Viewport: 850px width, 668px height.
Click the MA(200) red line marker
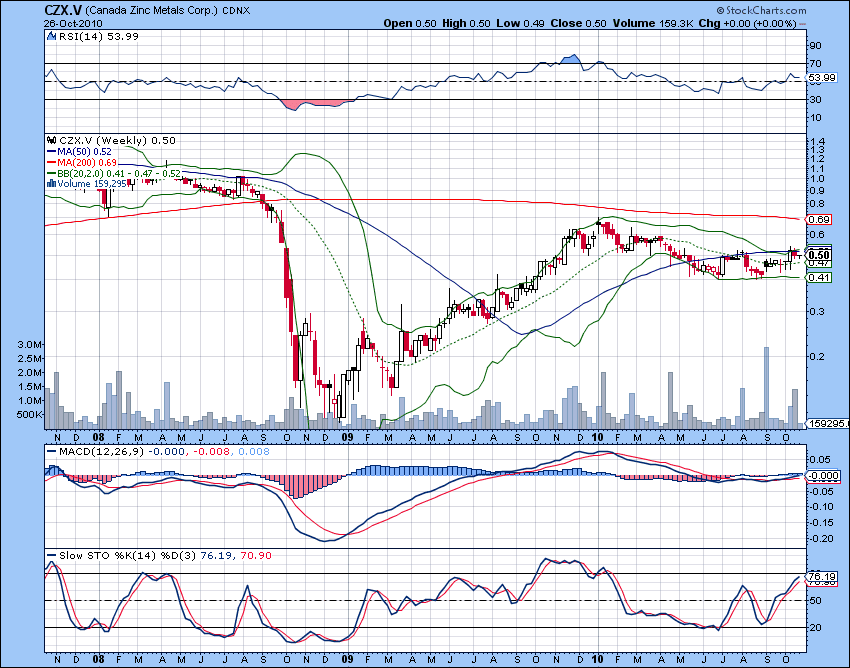(x=53, y=163)
